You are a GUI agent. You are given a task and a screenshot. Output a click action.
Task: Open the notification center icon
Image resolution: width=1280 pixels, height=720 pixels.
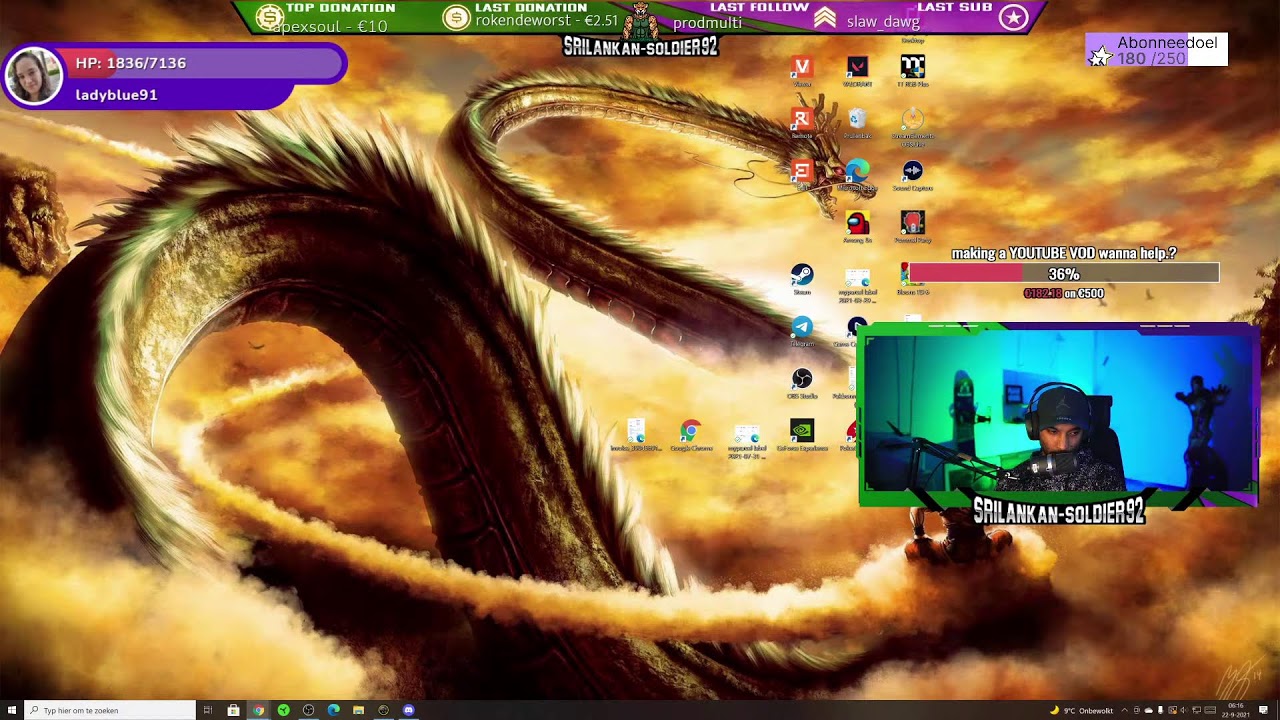tap(1264, 710)
